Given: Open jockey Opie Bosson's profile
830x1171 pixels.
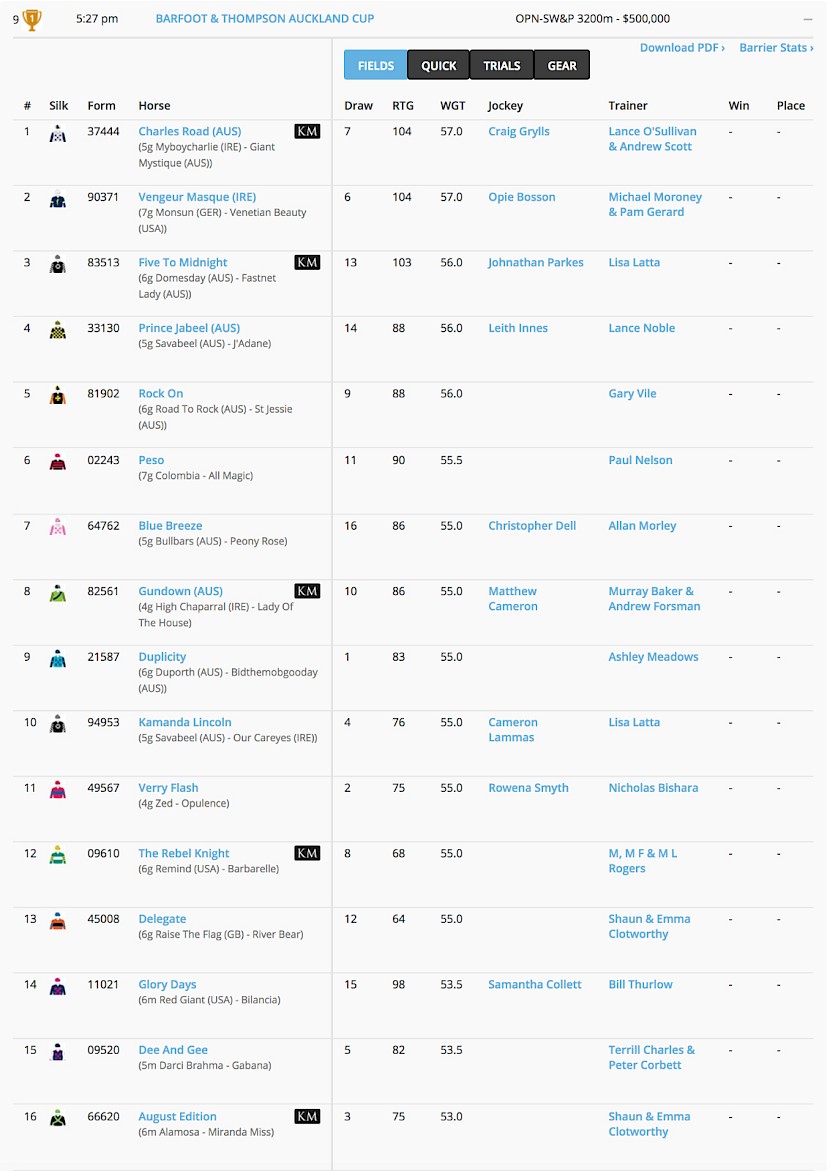Looking at the screenshot, I should (x=521, y=197).
